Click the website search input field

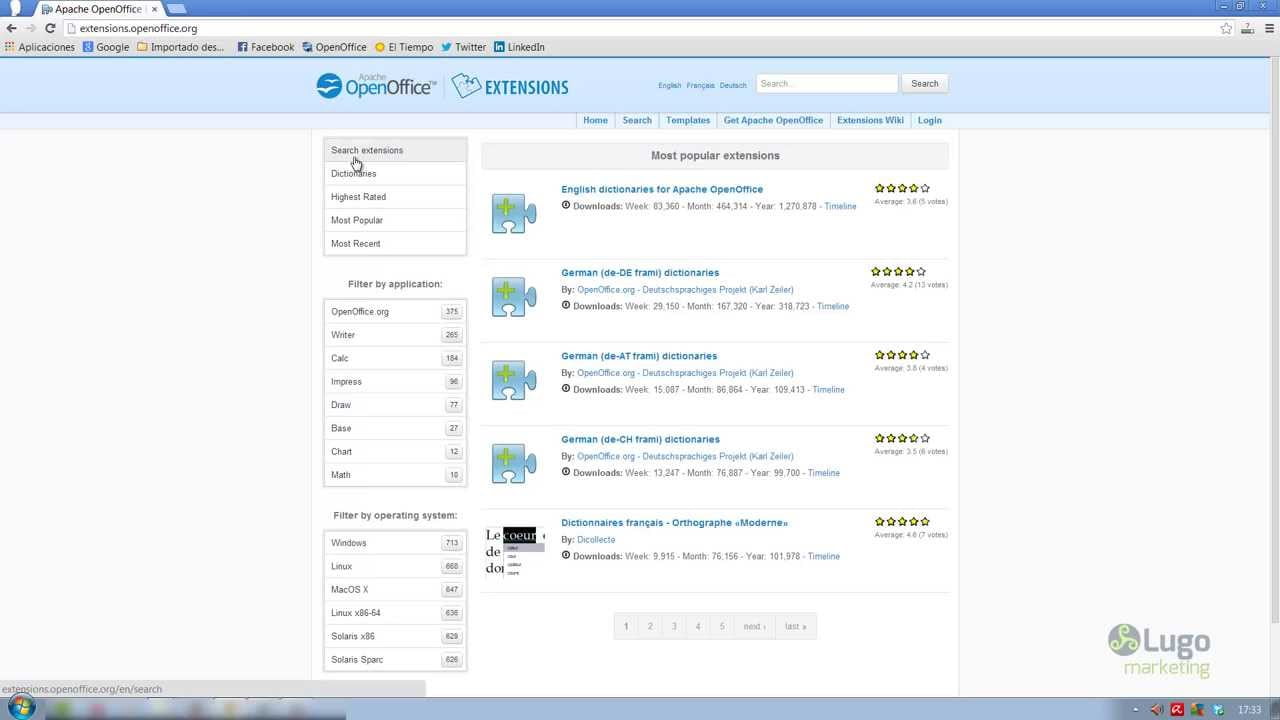[827, 84]
